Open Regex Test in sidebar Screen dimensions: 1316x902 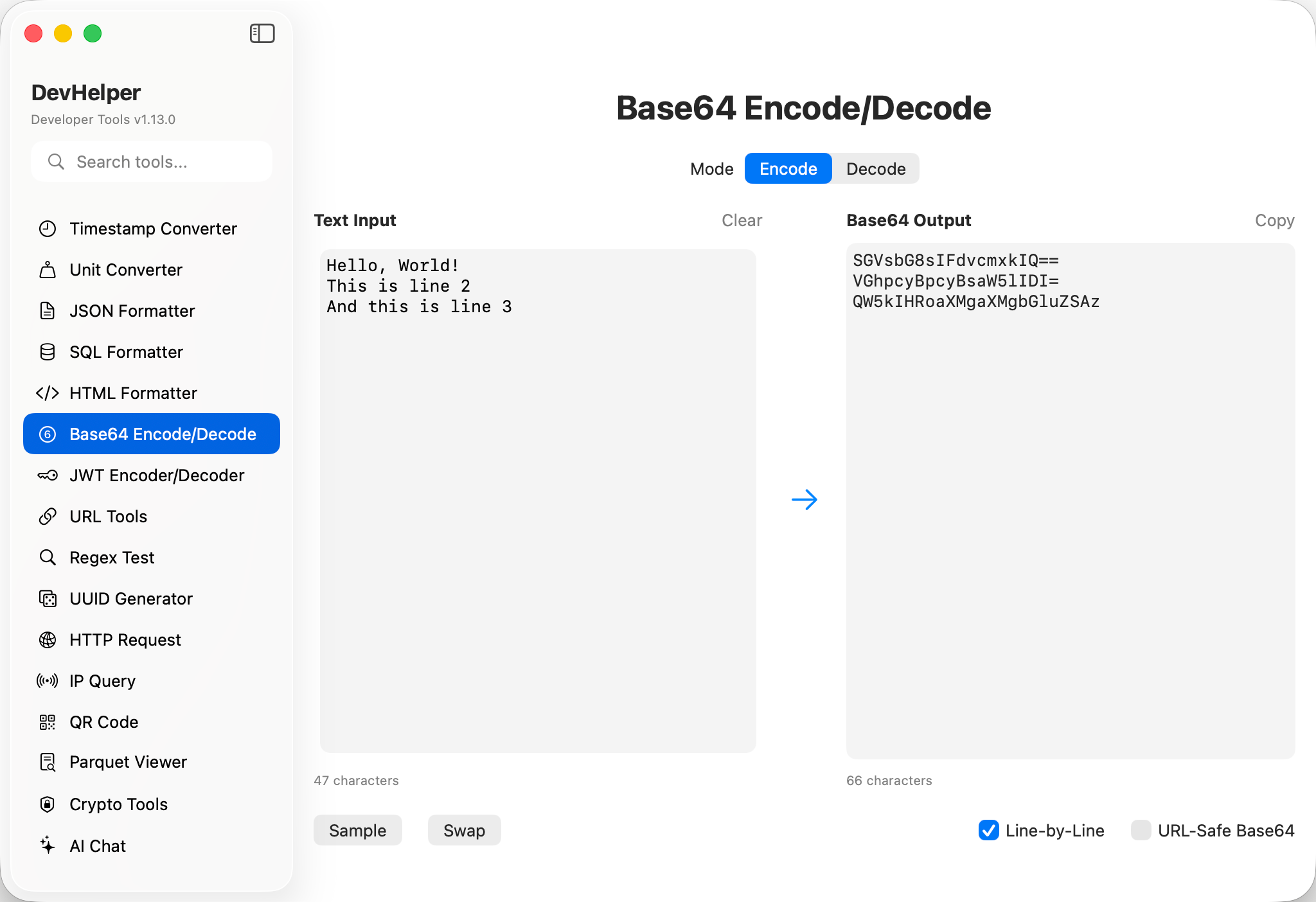coord(112,558)
